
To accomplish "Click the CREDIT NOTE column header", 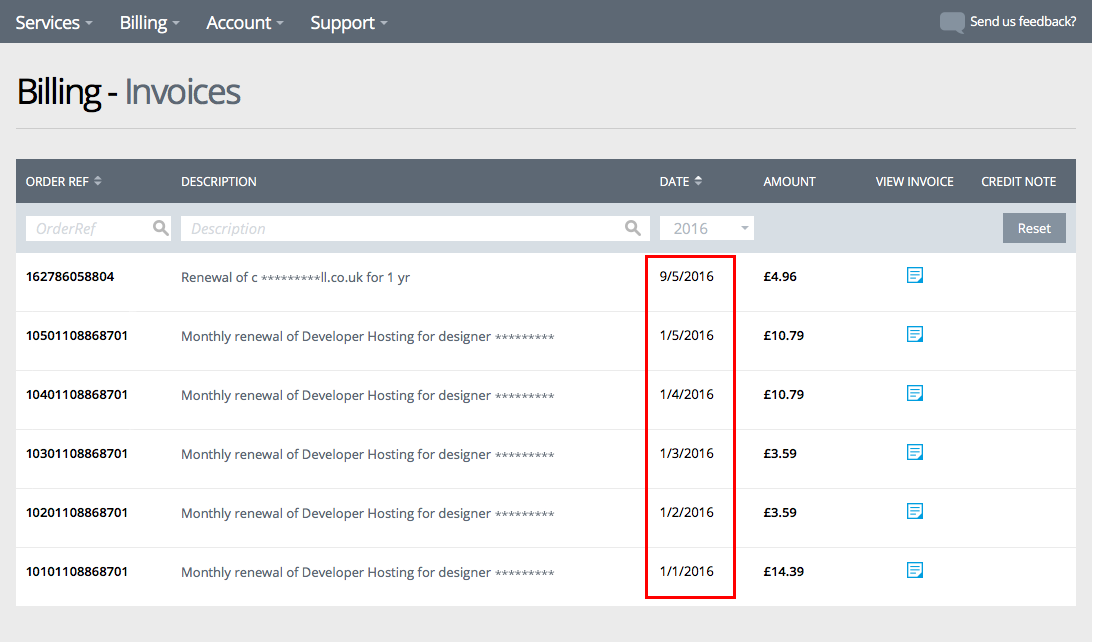I will (x=1018, y=181).
